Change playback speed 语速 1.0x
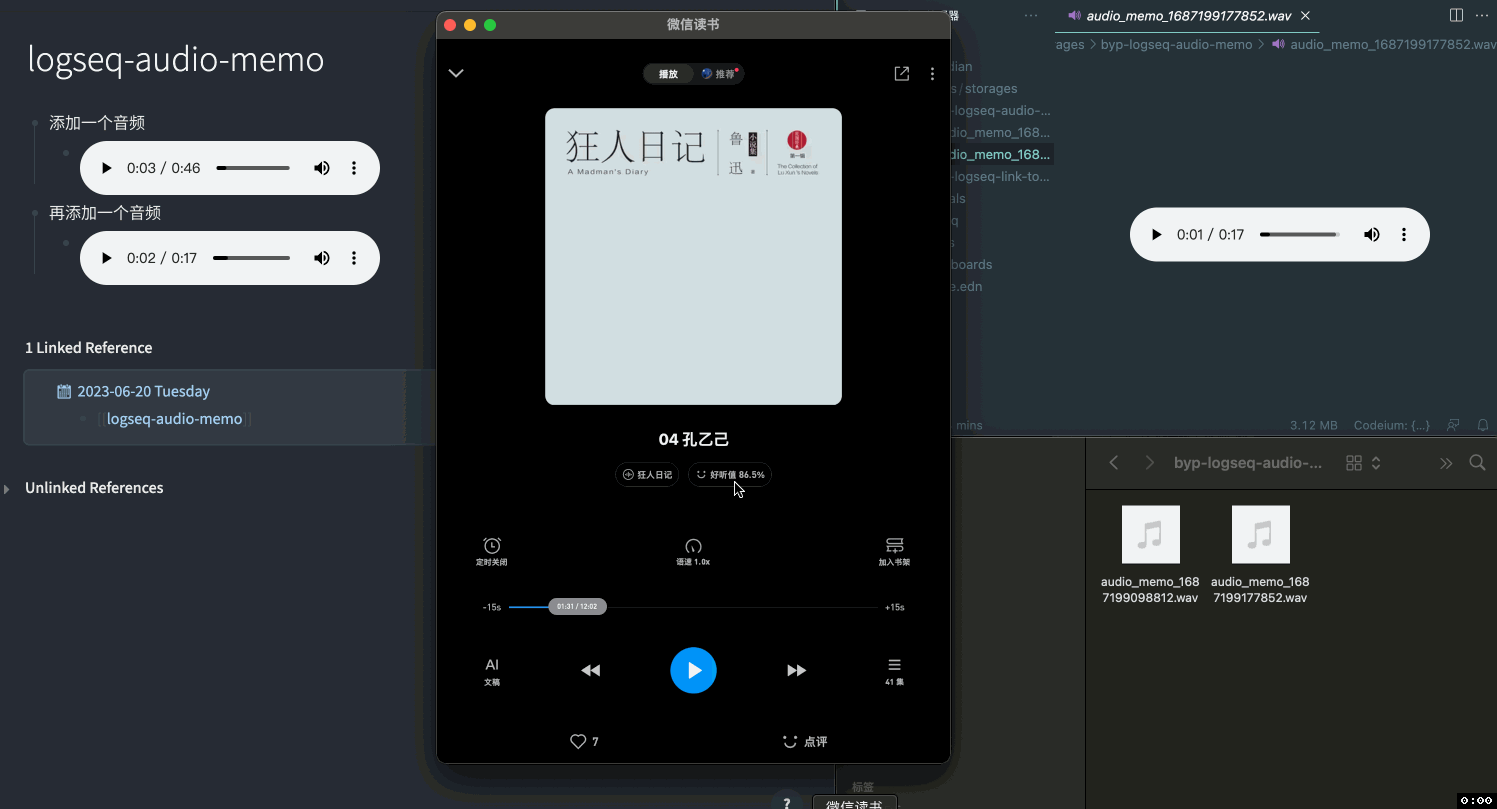 click(693, 551)
